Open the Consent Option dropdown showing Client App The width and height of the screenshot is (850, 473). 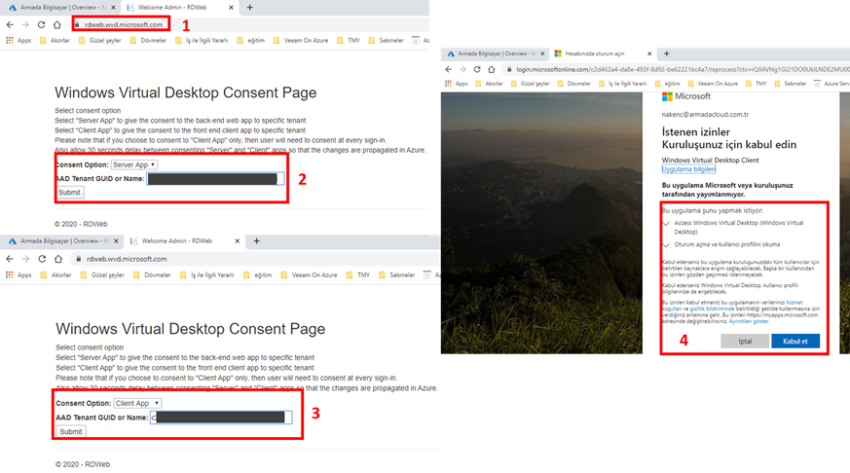click(138, 403)
